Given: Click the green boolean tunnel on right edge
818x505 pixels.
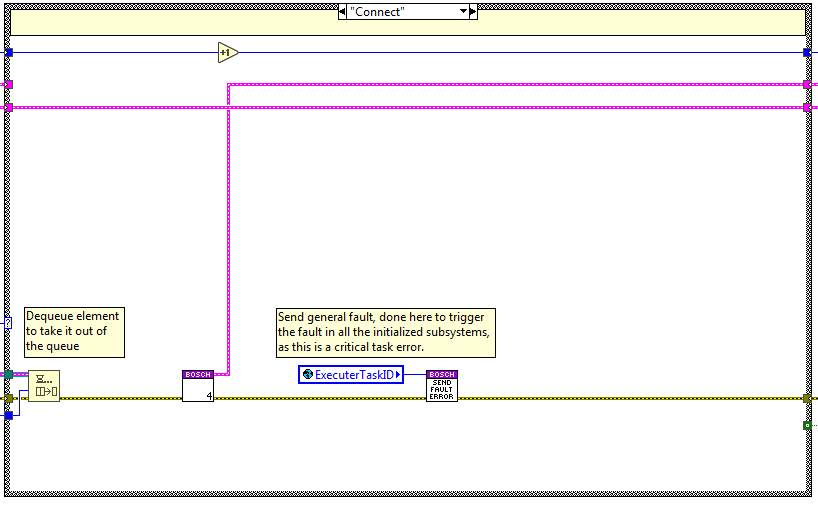Looking at the screenshot, I should tap(807, 426).
